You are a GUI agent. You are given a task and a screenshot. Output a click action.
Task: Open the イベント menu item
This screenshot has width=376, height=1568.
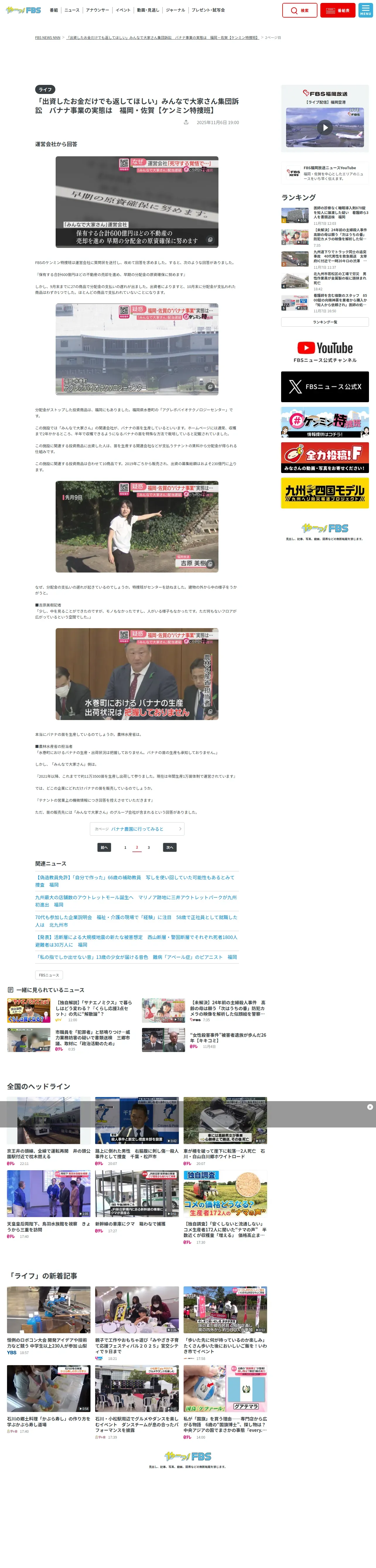click(x=123, y=10)
